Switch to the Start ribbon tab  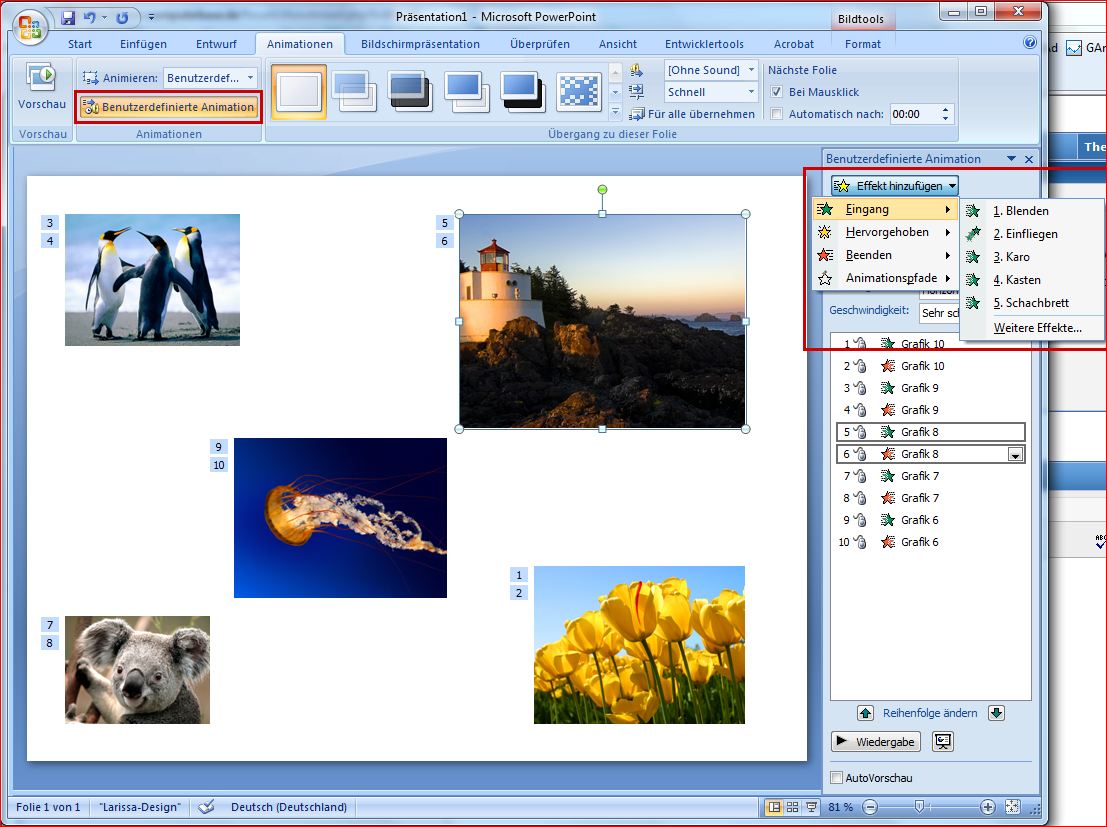click(x=80, y=44)
